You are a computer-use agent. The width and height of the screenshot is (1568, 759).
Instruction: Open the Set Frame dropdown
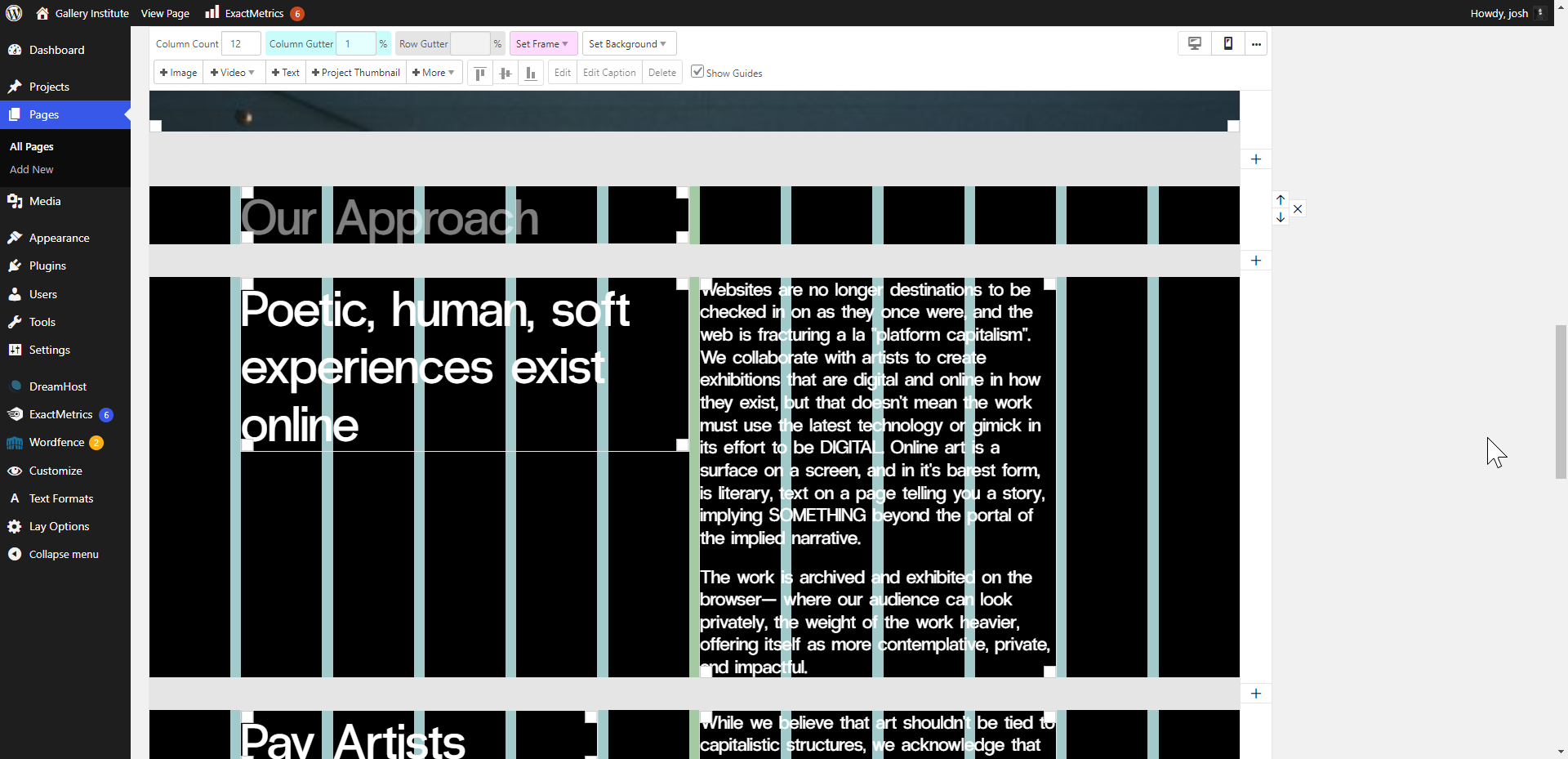click(542, 43)
